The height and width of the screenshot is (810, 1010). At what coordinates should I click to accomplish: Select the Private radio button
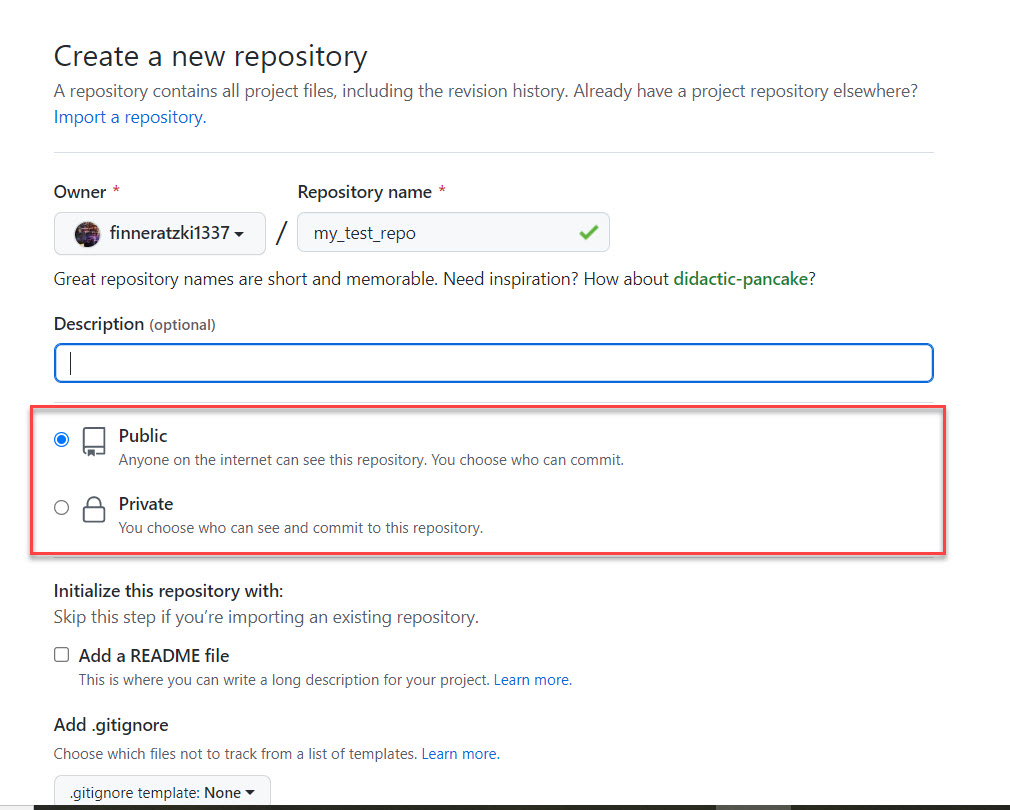pos(62,507)
